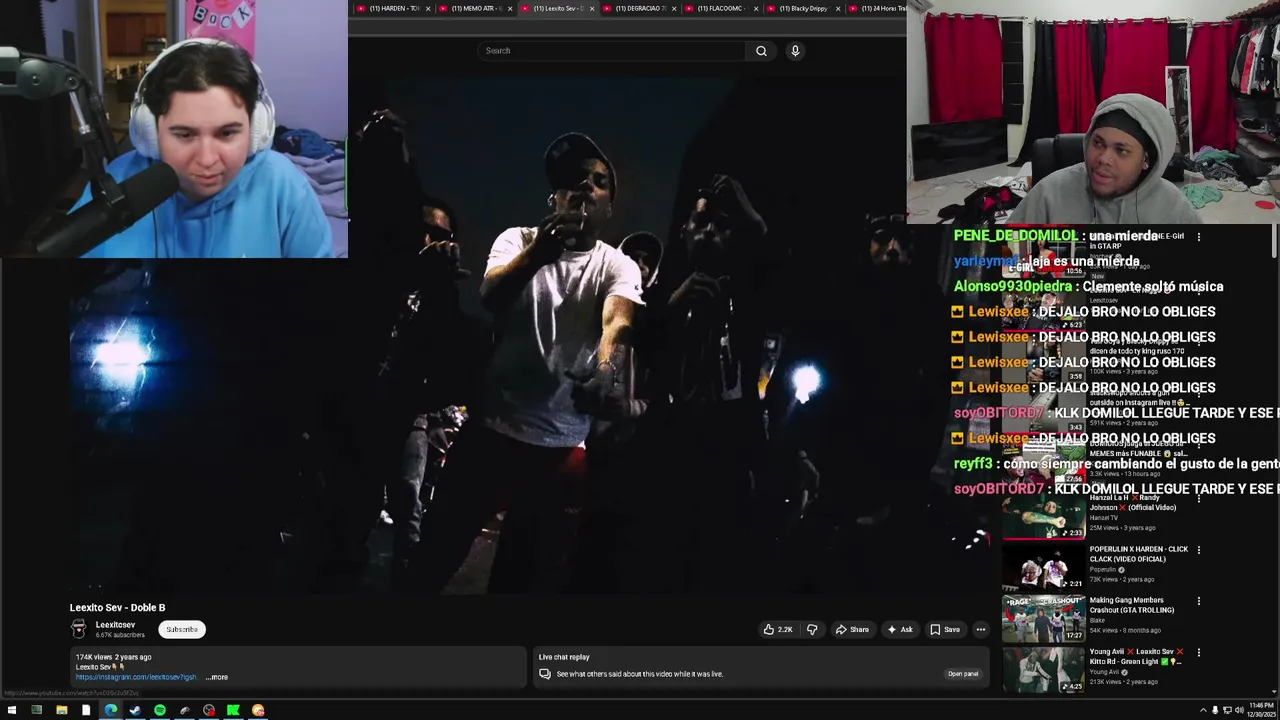Close the FLACOOMC browser tab
The image size is (1280, 720).
(756, 9)
